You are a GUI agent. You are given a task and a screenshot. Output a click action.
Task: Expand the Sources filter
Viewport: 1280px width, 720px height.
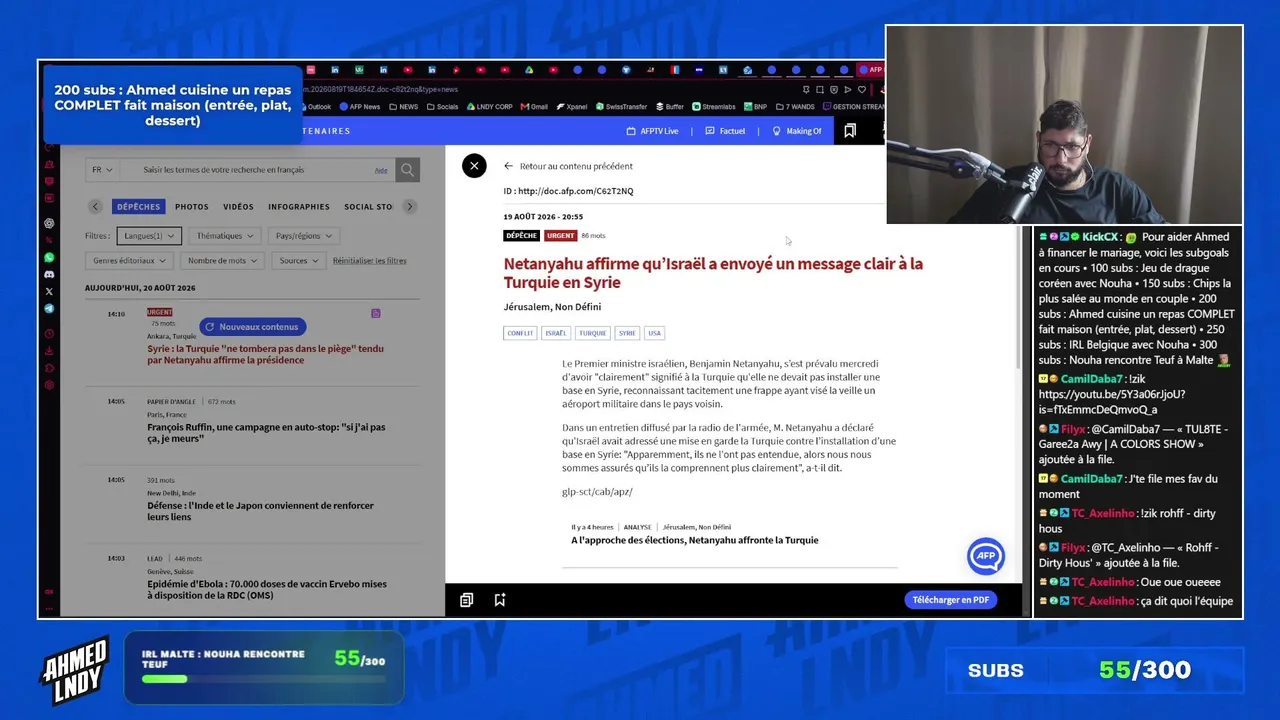[299, 260]
